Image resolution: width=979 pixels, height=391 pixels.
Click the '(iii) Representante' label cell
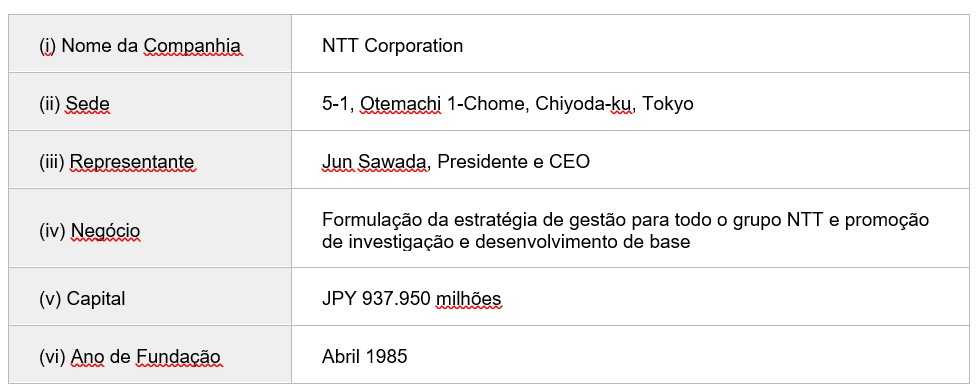click(x=150, y=160)
